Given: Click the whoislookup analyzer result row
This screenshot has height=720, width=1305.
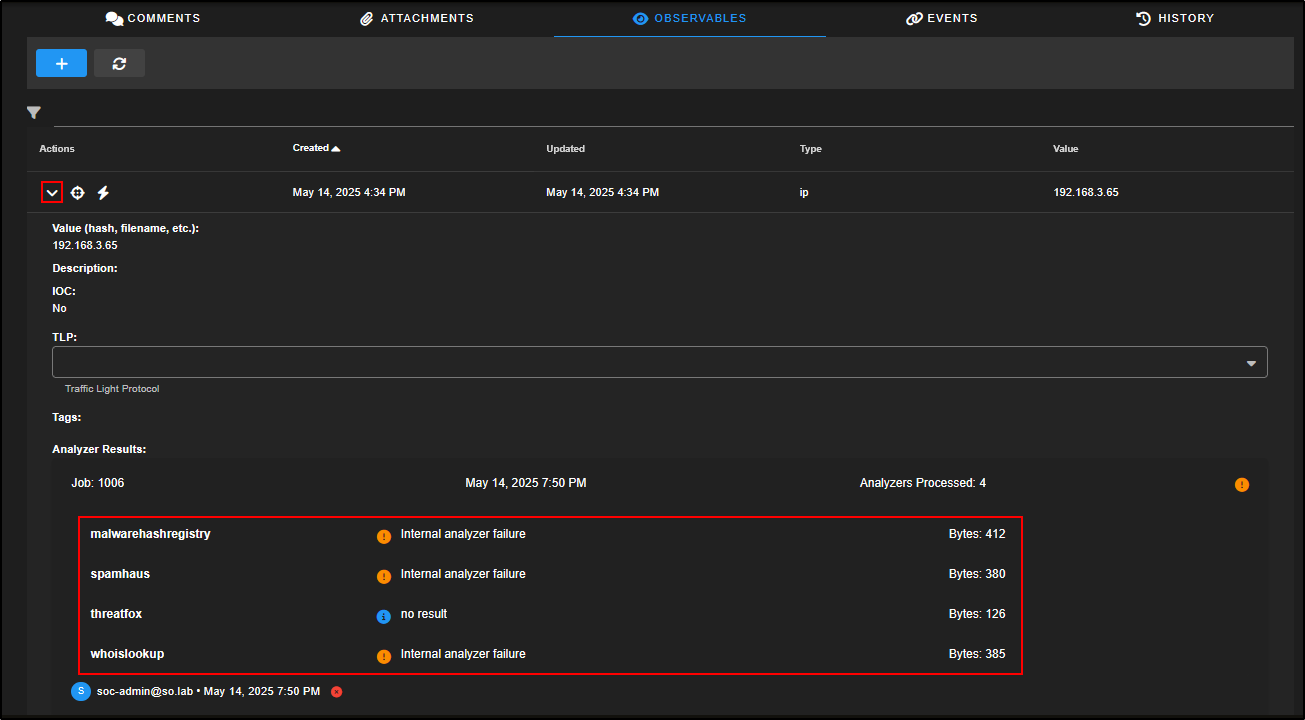Looking at the screenshot, I should [x=127, y=654].
